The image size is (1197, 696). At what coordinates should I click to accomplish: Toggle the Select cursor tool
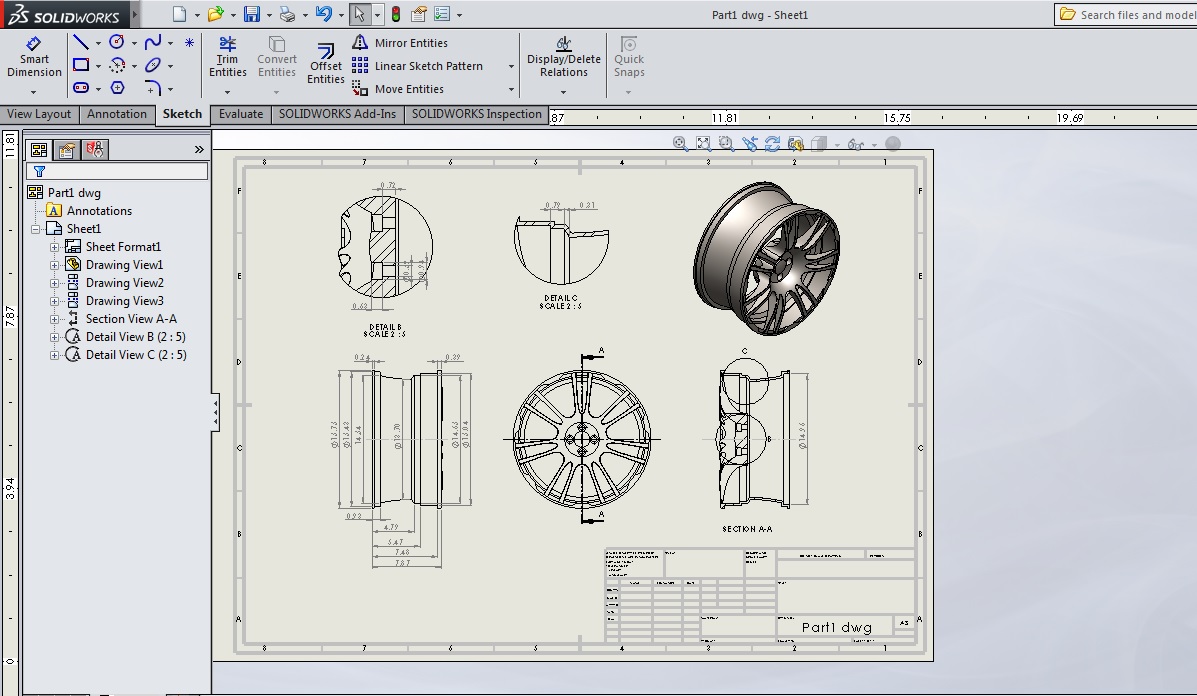pyautogui.click(x=360, y=14)
